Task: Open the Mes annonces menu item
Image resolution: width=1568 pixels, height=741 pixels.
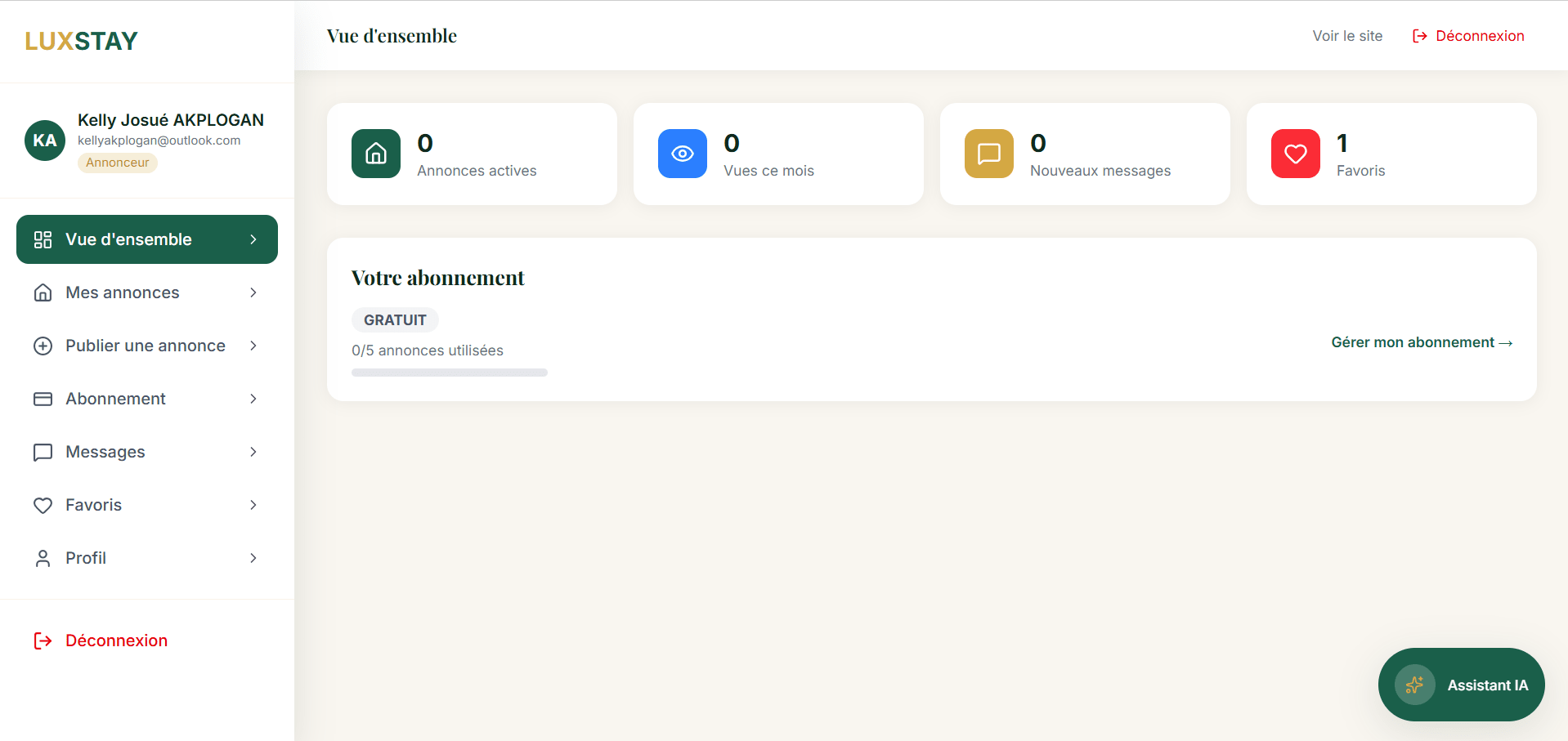Action: 147,292
